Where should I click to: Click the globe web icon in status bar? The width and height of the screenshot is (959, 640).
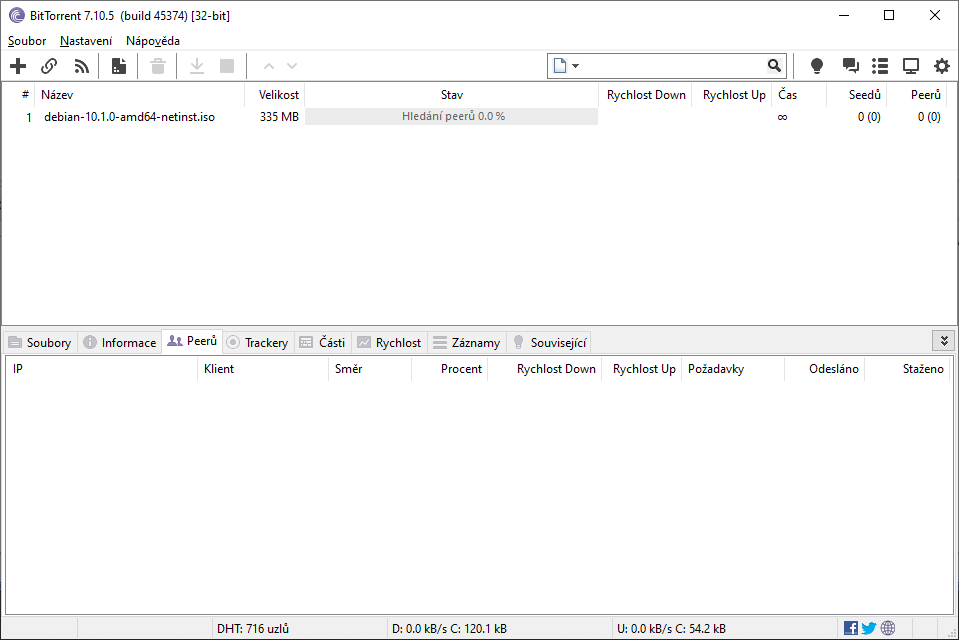tap(888, 628)
